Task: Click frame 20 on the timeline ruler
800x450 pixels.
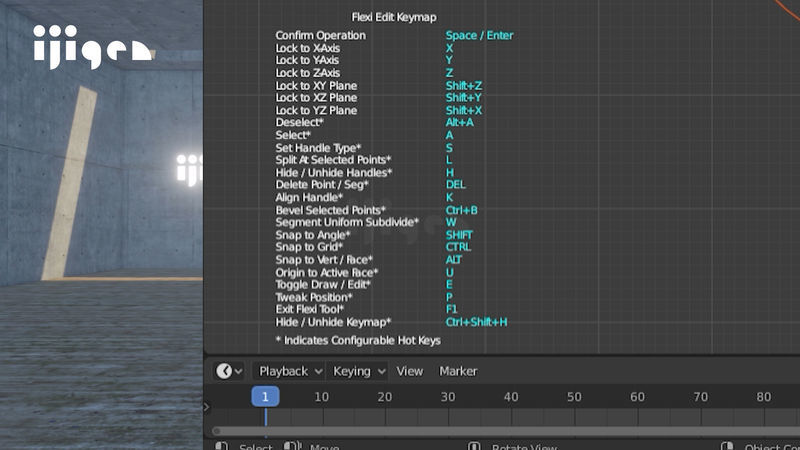Action: click(385, 397)
